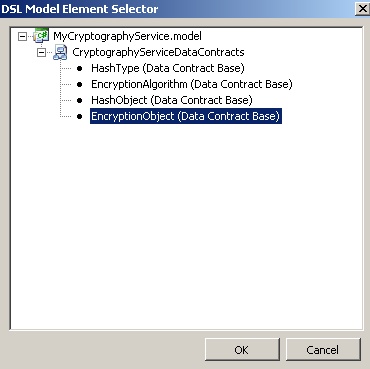
Task: Click the bullet icon beside EncryptionAlgorithm
Action: click(79, 84)
